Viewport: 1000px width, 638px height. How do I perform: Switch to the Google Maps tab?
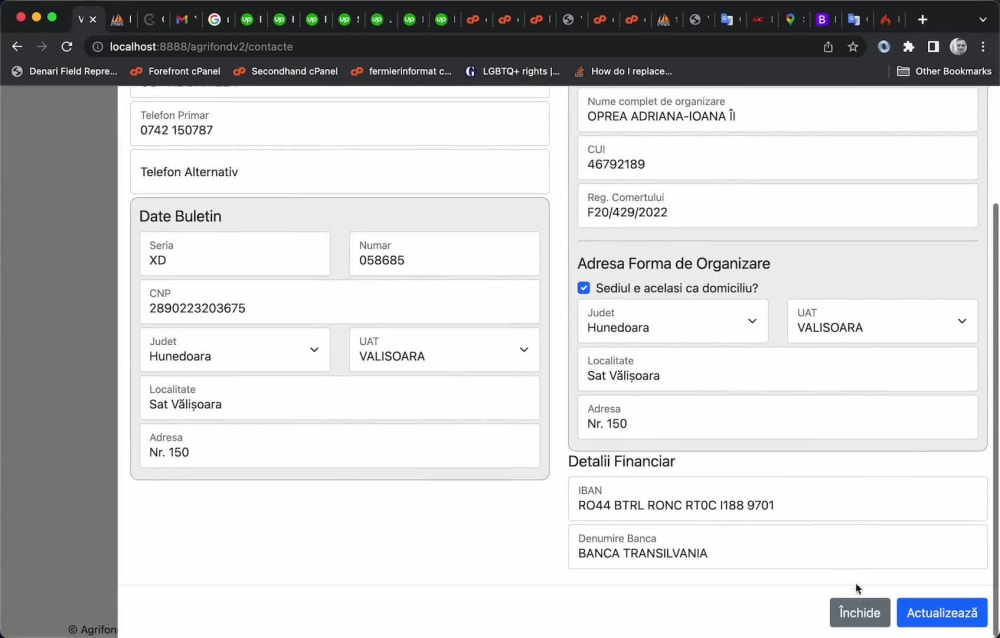[790, 20]
